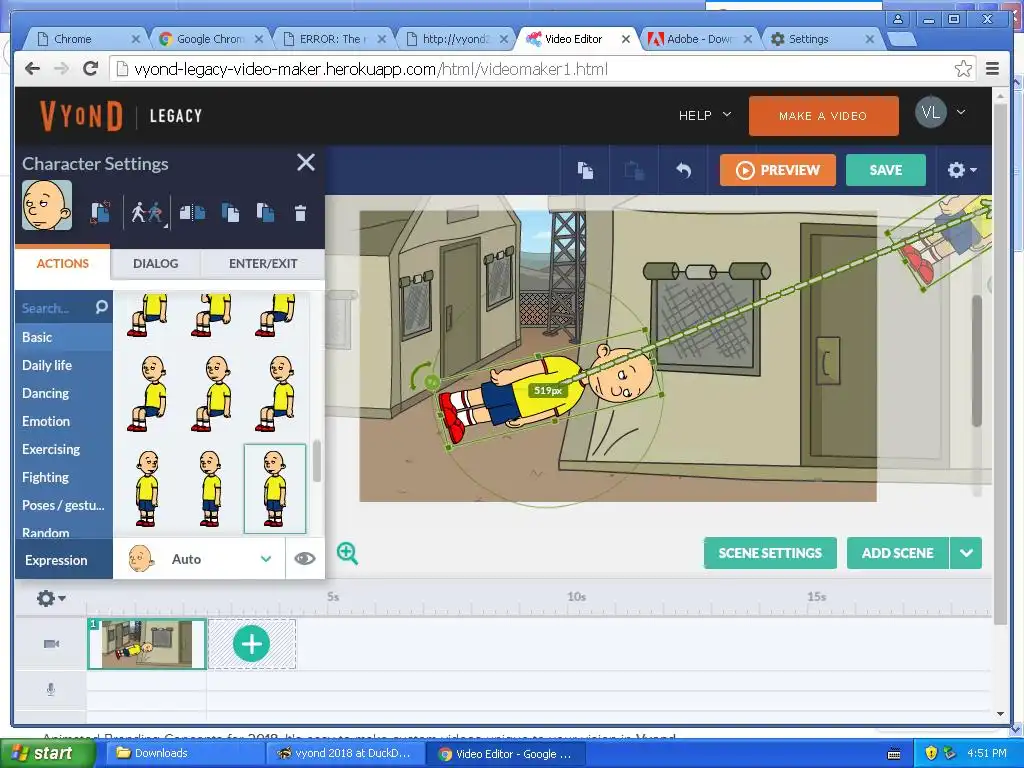Viewport: 1024px width, 768px height.
Task: Reload the page with the refresh icon
Action: [x=91, y=69]
